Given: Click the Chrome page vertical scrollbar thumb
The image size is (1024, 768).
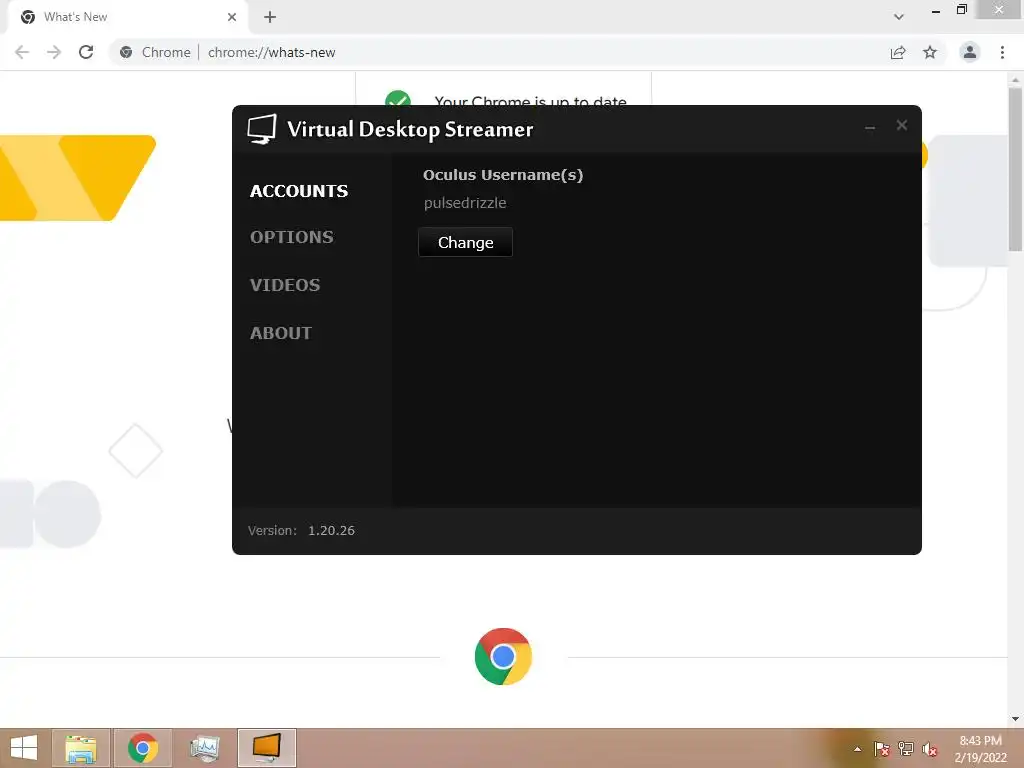Looking at the screenshot, I should 1016,168.
